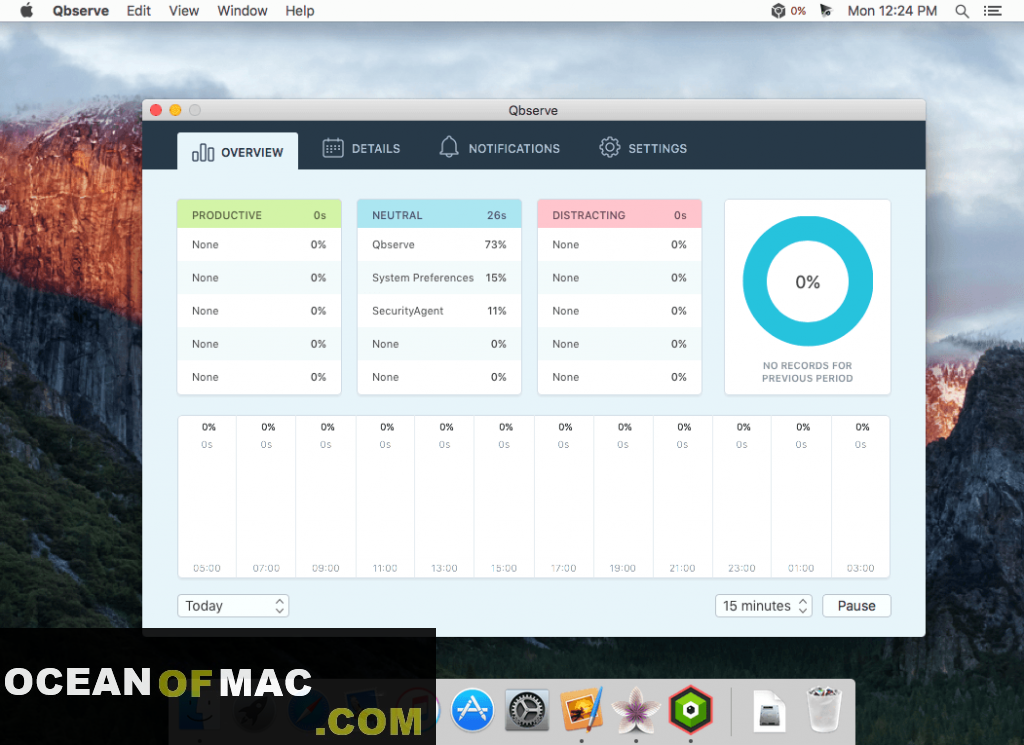
Task: Select the Qbserve 73% row
Action: [440, 245]
